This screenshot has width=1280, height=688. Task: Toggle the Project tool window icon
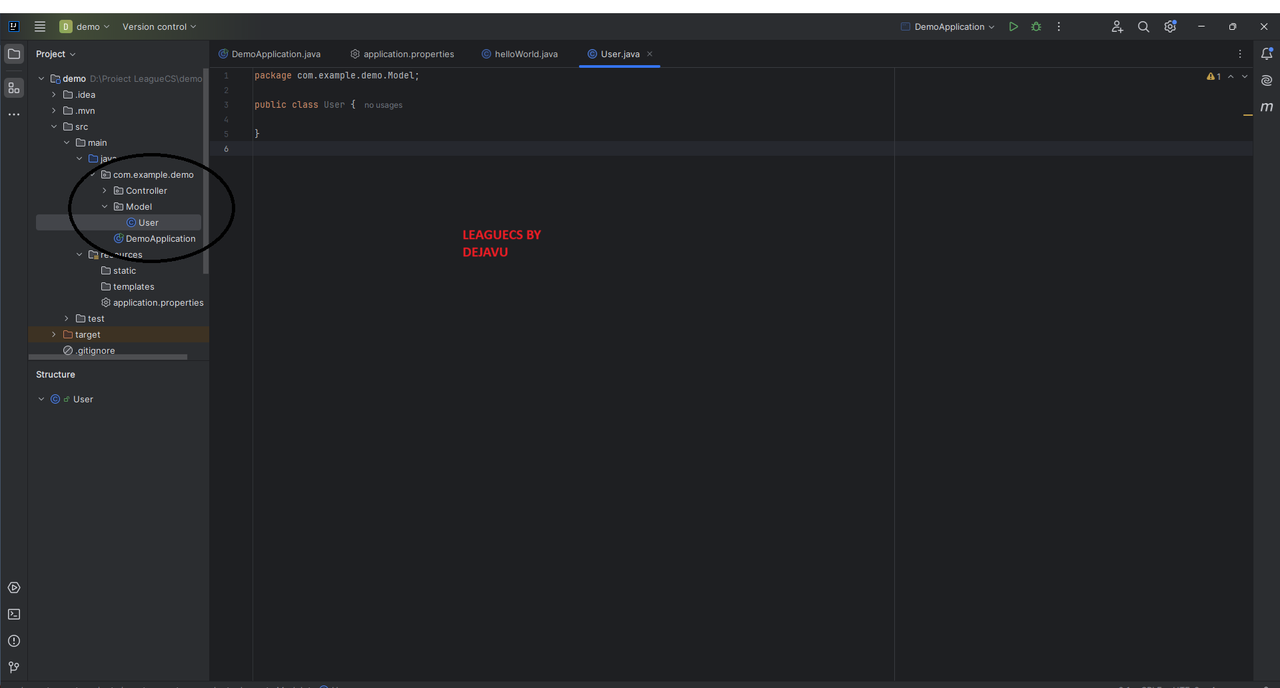14,54
